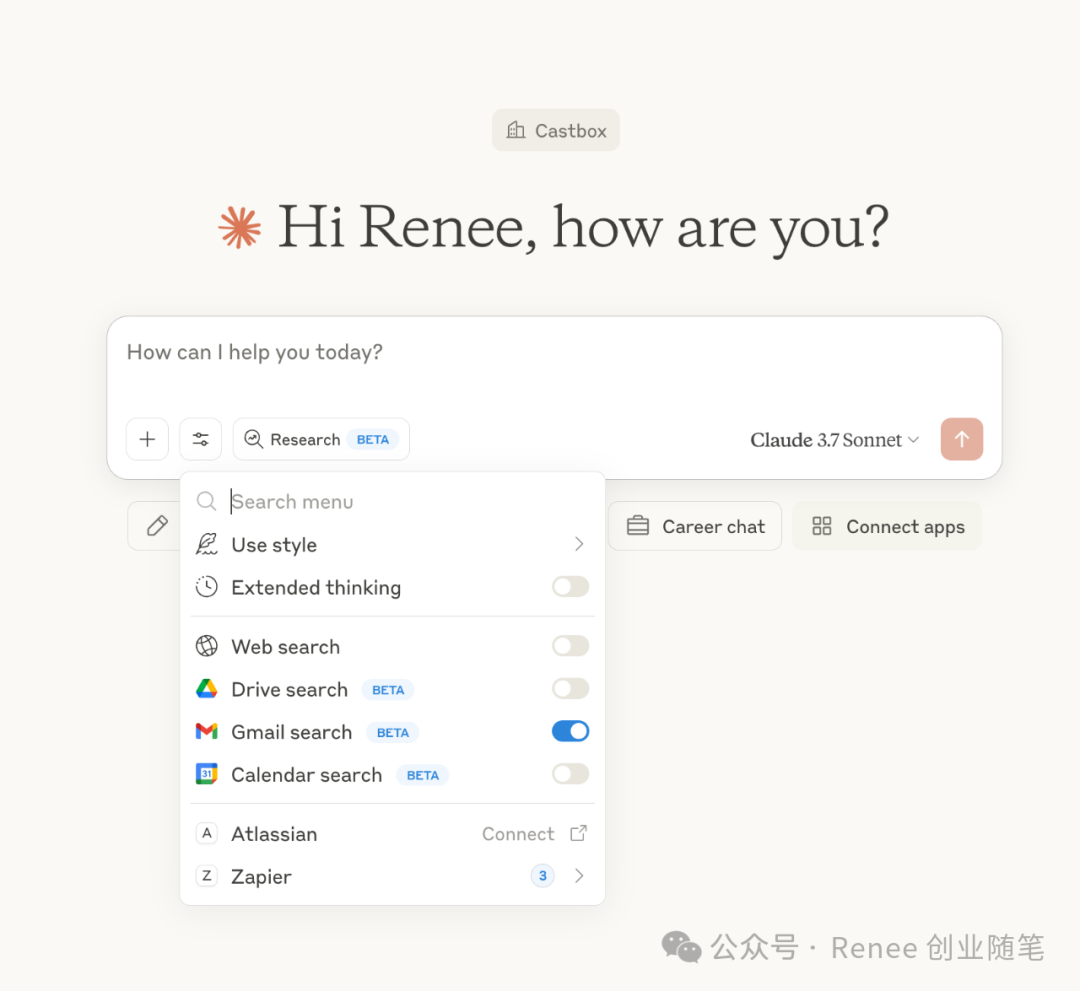Screen dimensions: 1080x991
Task: Open the Claude 3.7 Sonnet model dropdown
Action: pyautogui.click(x=834, y=440)
